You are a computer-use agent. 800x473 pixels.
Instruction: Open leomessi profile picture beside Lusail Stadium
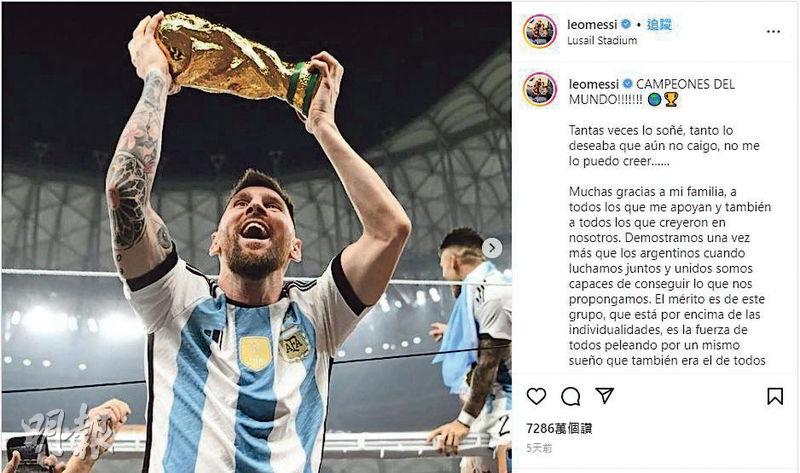click(x=540, y=30)
